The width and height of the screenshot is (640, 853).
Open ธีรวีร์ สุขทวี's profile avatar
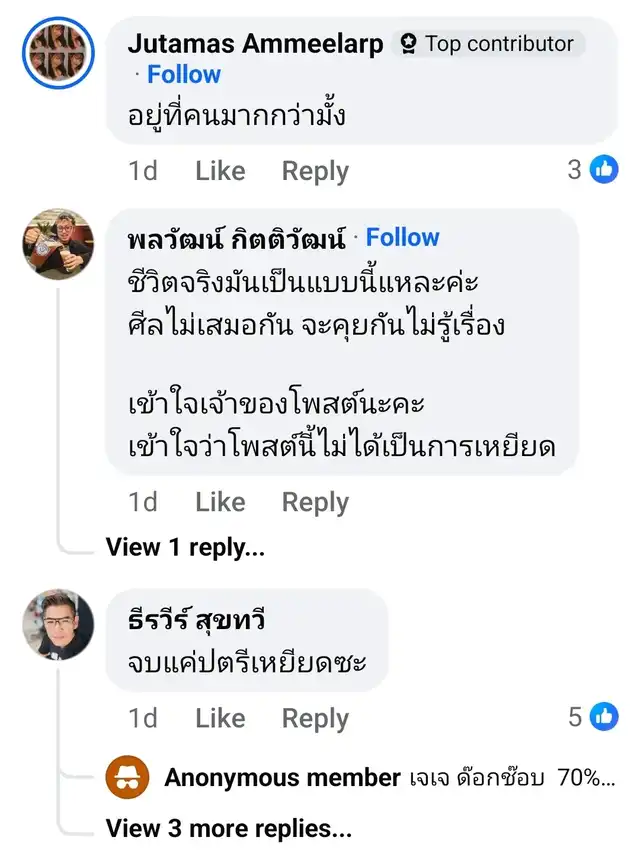tap(58, 624)
